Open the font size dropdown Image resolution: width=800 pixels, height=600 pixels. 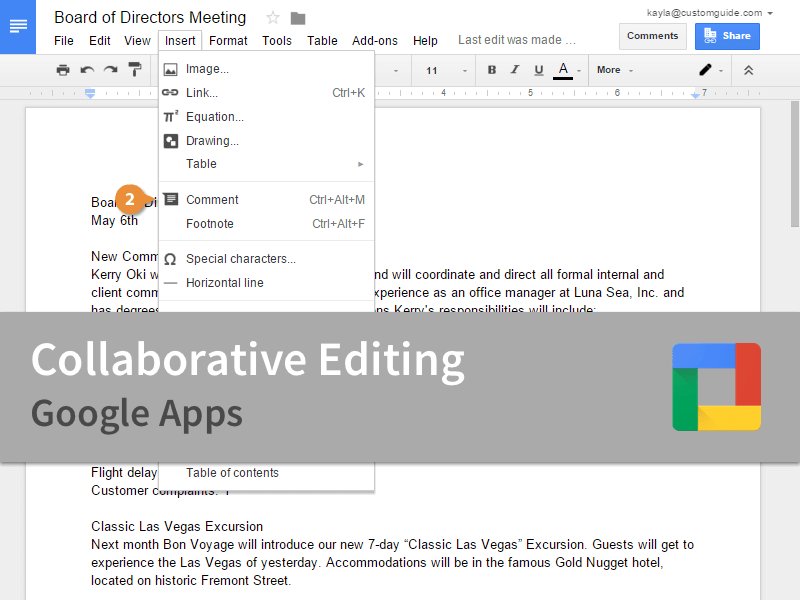click(446, 70)
